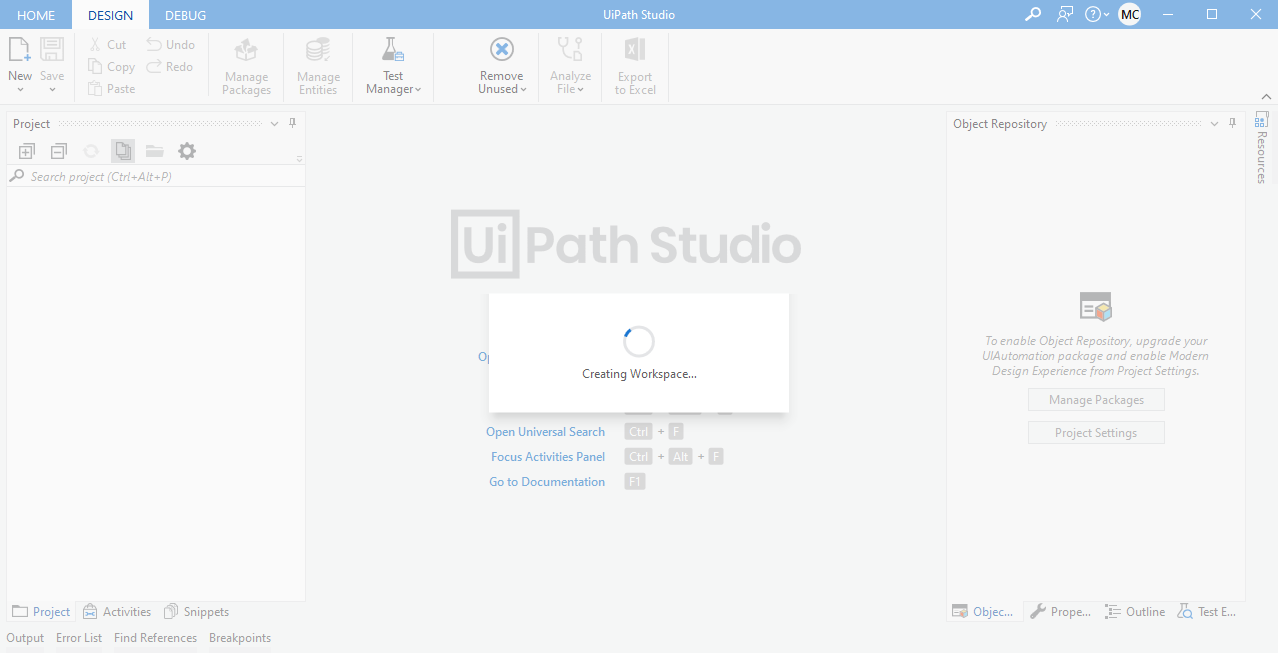Click the Go to Documentation link
The image size is (1278, 653).
pyautogui.click(x=547, y=482)
